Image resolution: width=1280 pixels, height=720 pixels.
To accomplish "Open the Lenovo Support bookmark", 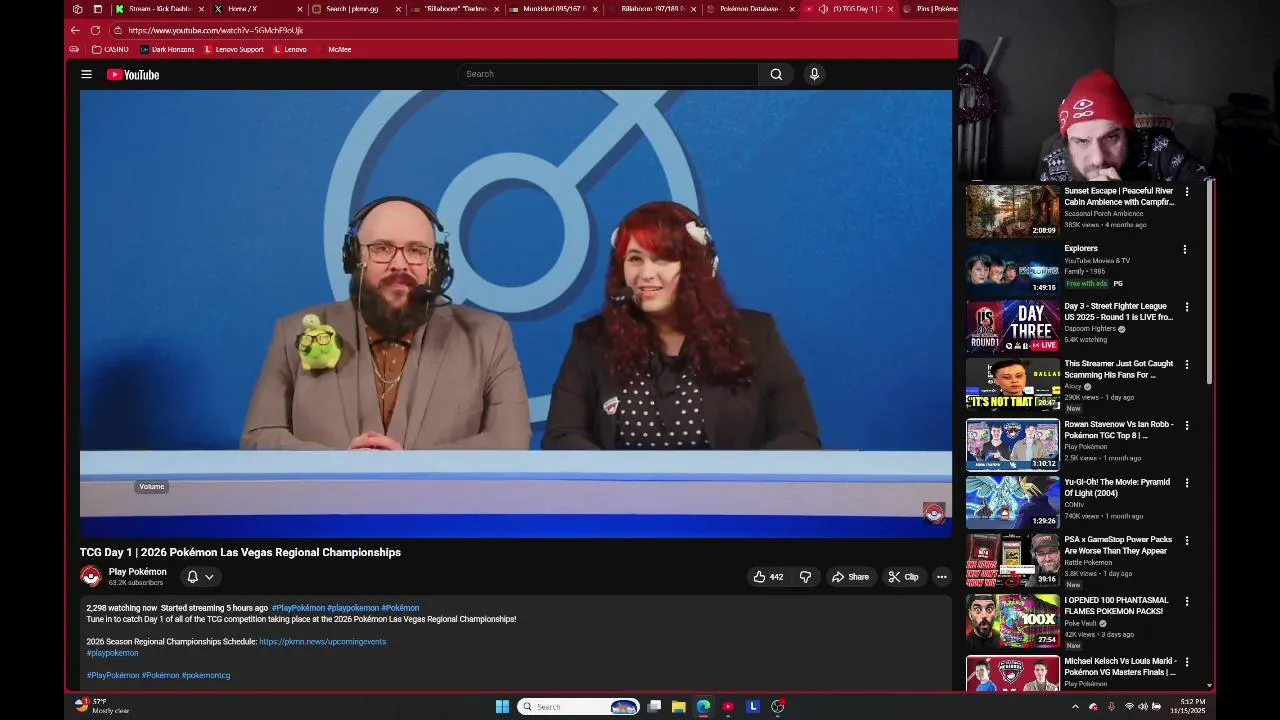I will tap(233, 49).
